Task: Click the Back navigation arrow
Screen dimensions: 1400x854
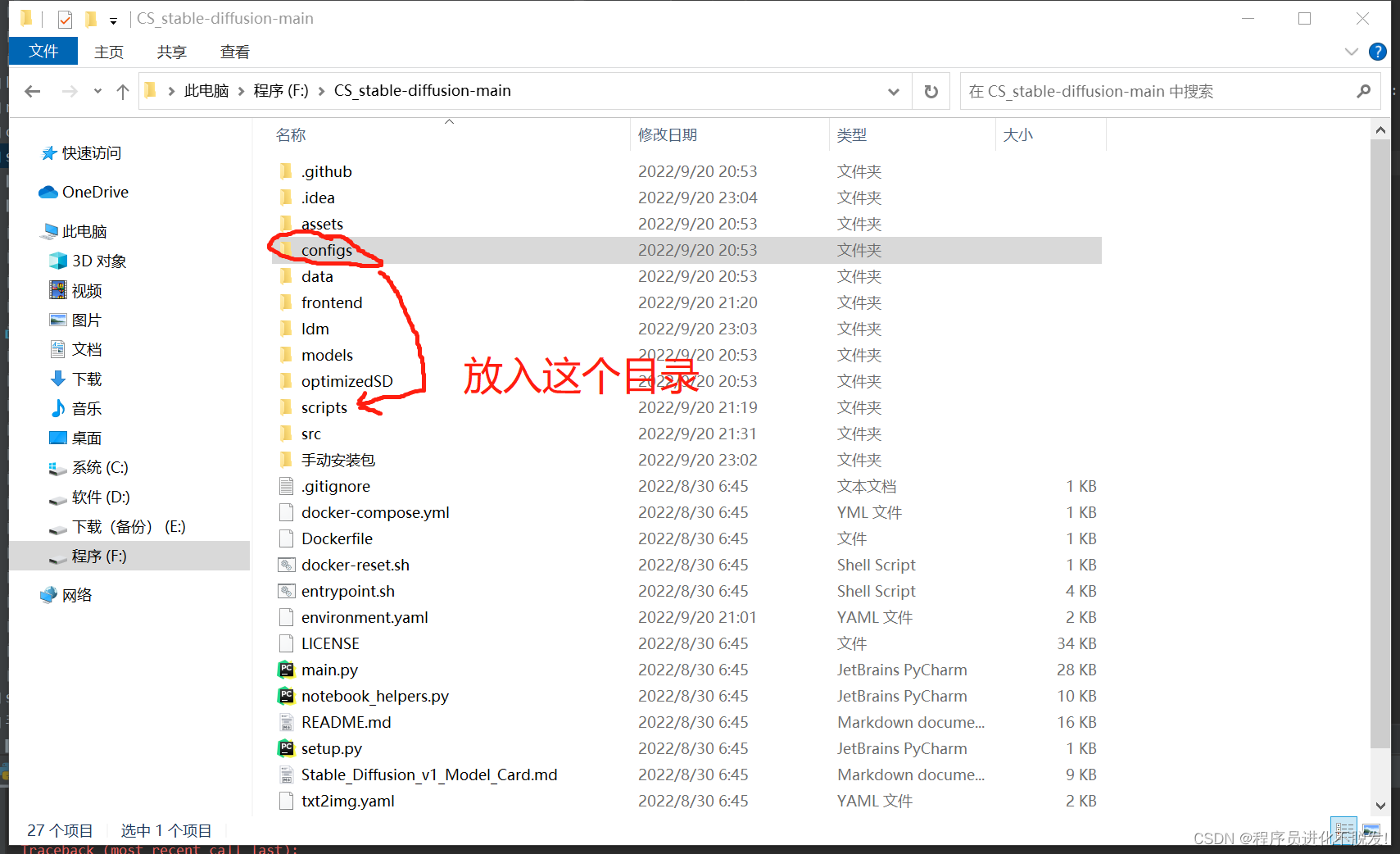Action: pyautogui.click(x=33, y=91)
